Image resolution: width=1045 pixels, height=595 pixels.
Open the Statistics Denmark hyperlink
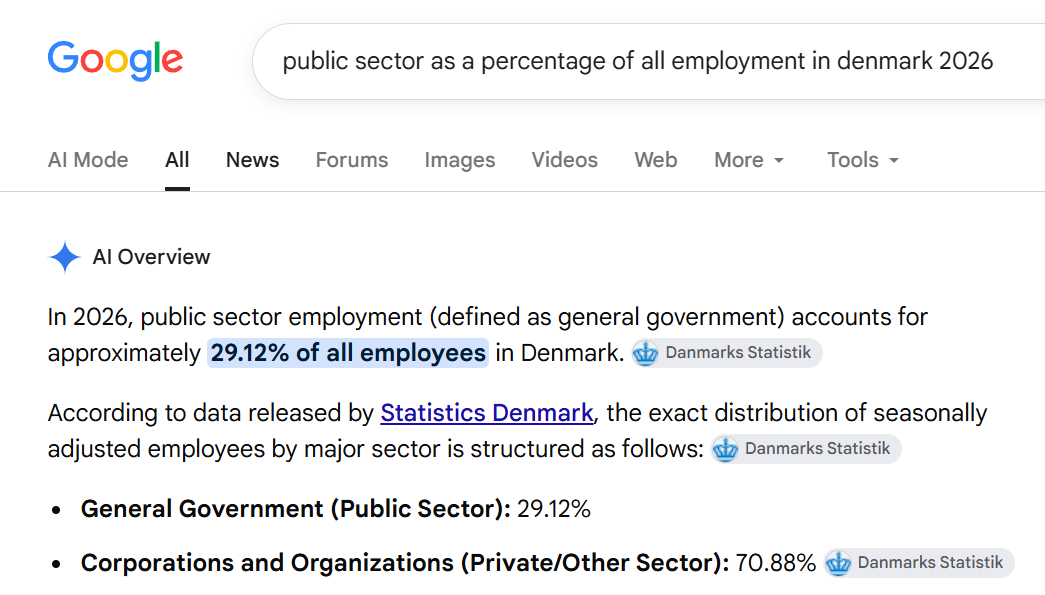click(487, 413)
